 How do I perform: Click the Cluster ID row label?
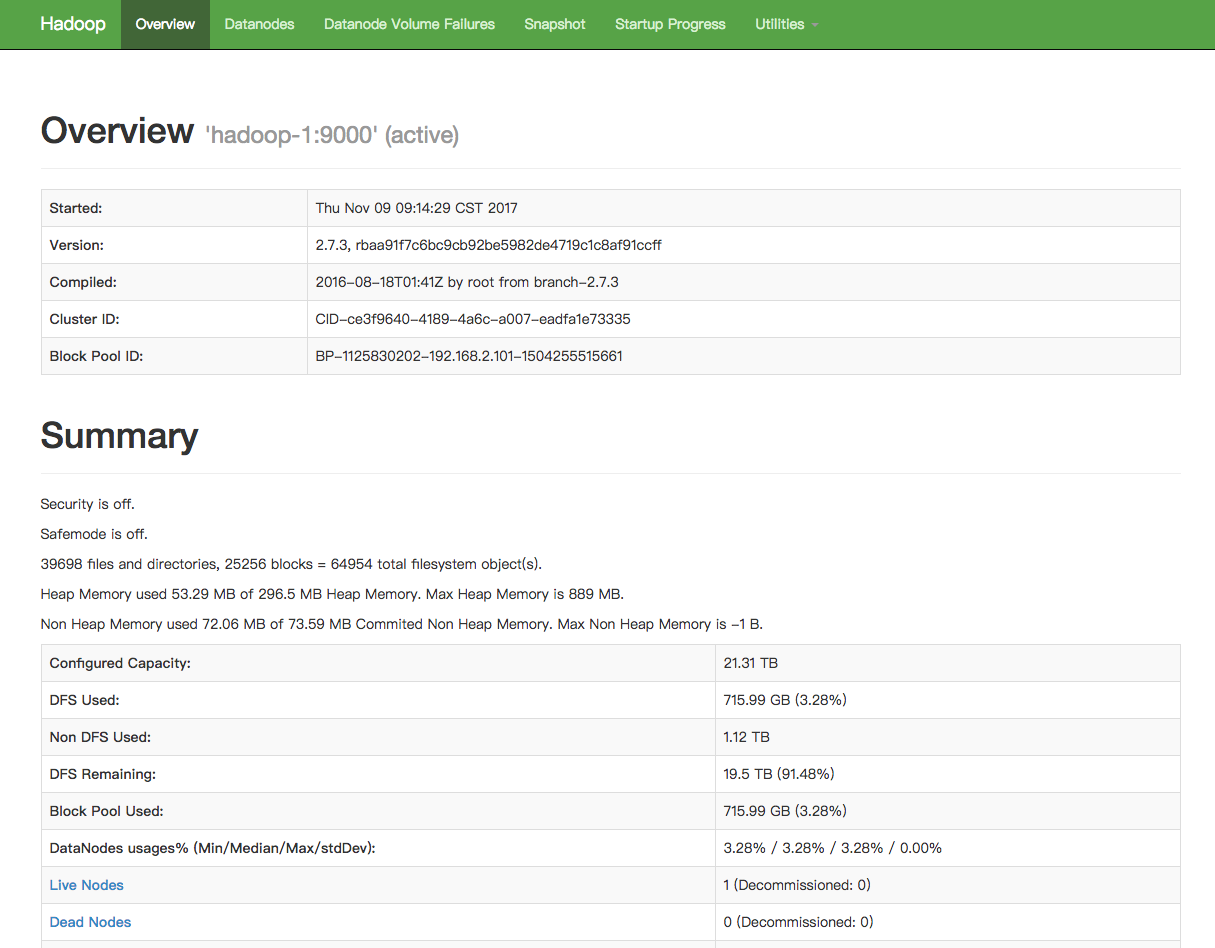(x=85, y=319)
